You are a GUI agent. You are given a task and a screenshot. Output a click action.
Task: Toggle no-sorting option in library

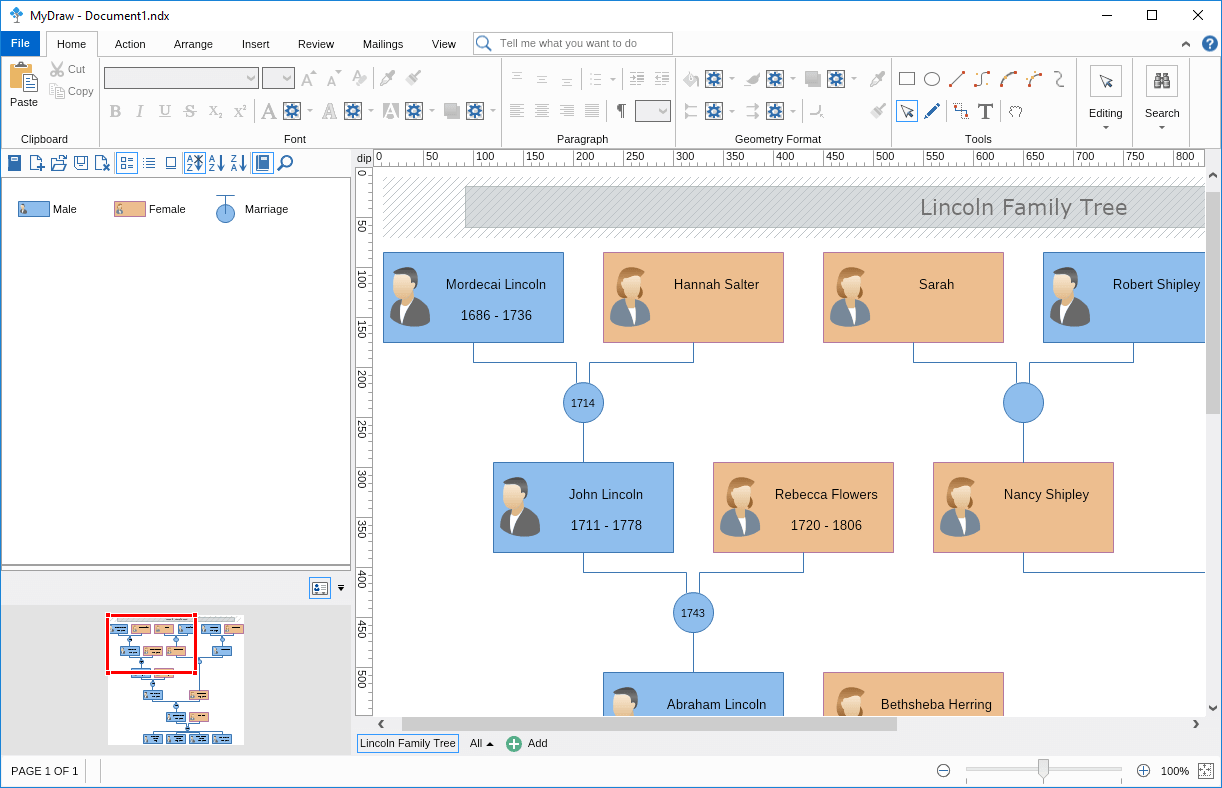pos(194,163)
